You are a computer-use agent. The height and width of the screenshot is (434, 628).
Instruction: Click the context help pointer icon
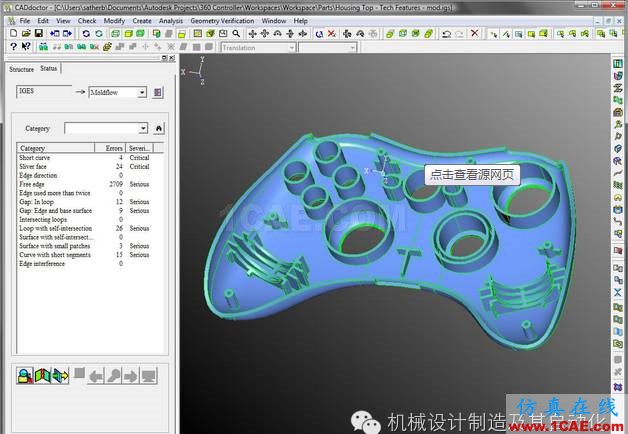click(x=26, y=47)
